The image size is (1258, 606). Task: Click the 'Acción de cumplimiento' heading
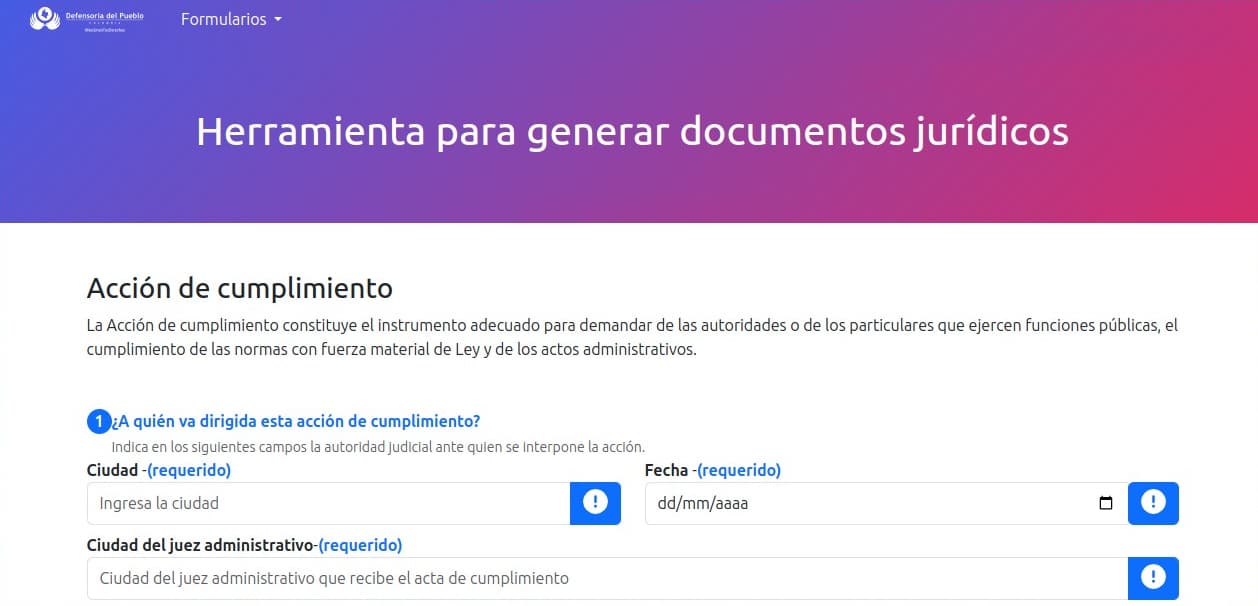(240, 289)
